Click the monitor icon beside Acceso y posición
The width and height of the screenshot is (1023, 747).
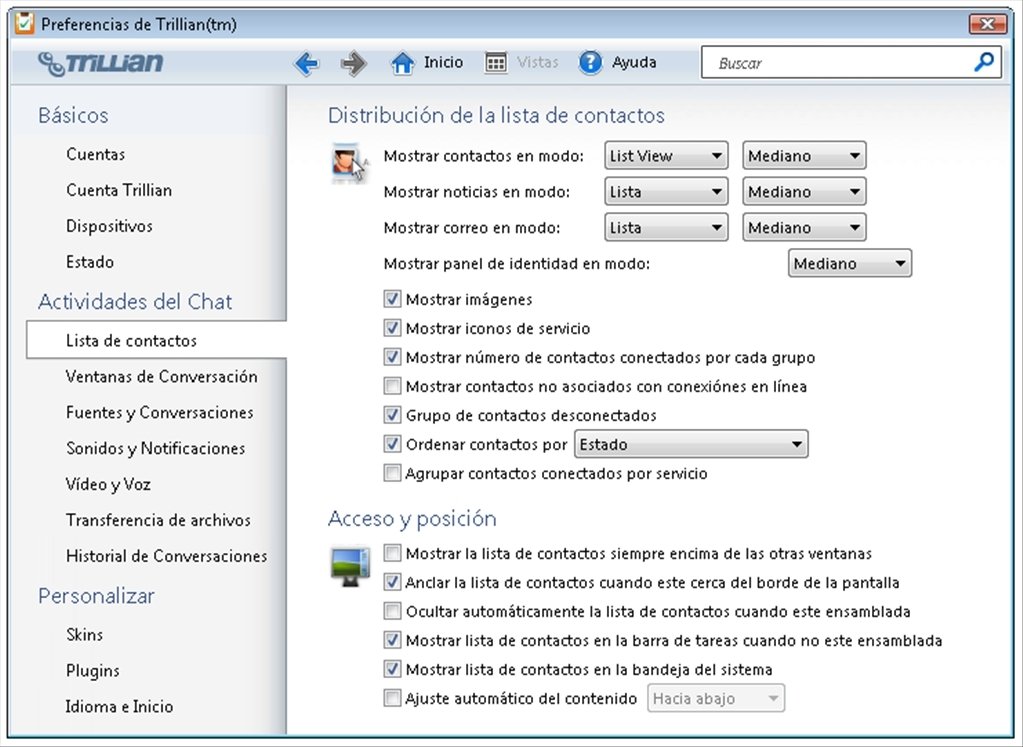tap(350, 566)
